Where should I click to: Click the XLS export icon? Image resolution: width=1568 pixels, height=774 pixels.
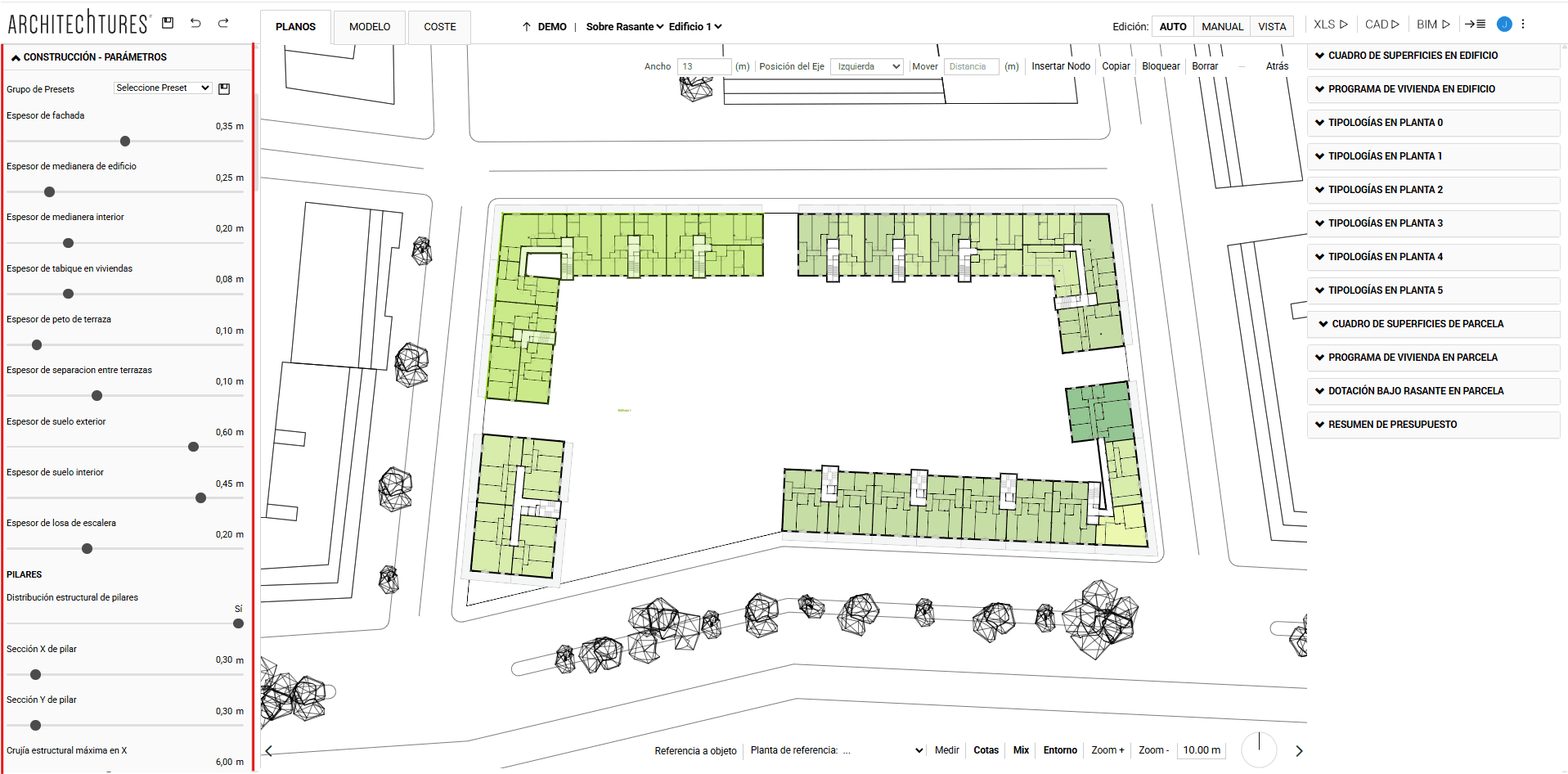pyautogui.click(x=1330, y=25)
